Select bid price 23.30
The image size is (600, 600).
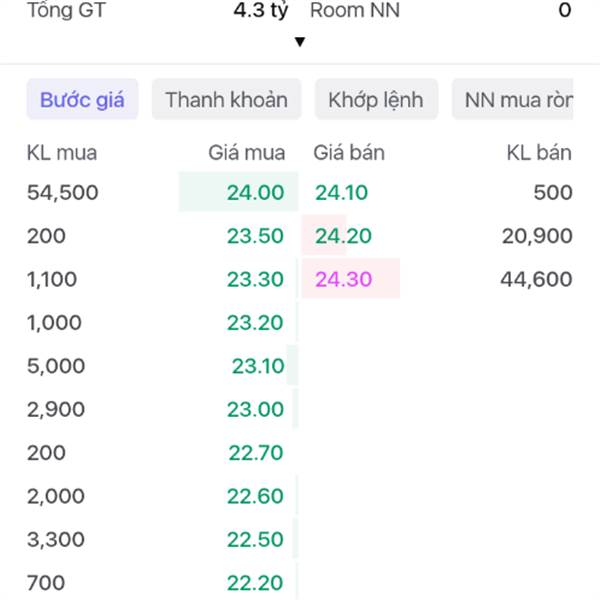(255, 279)
